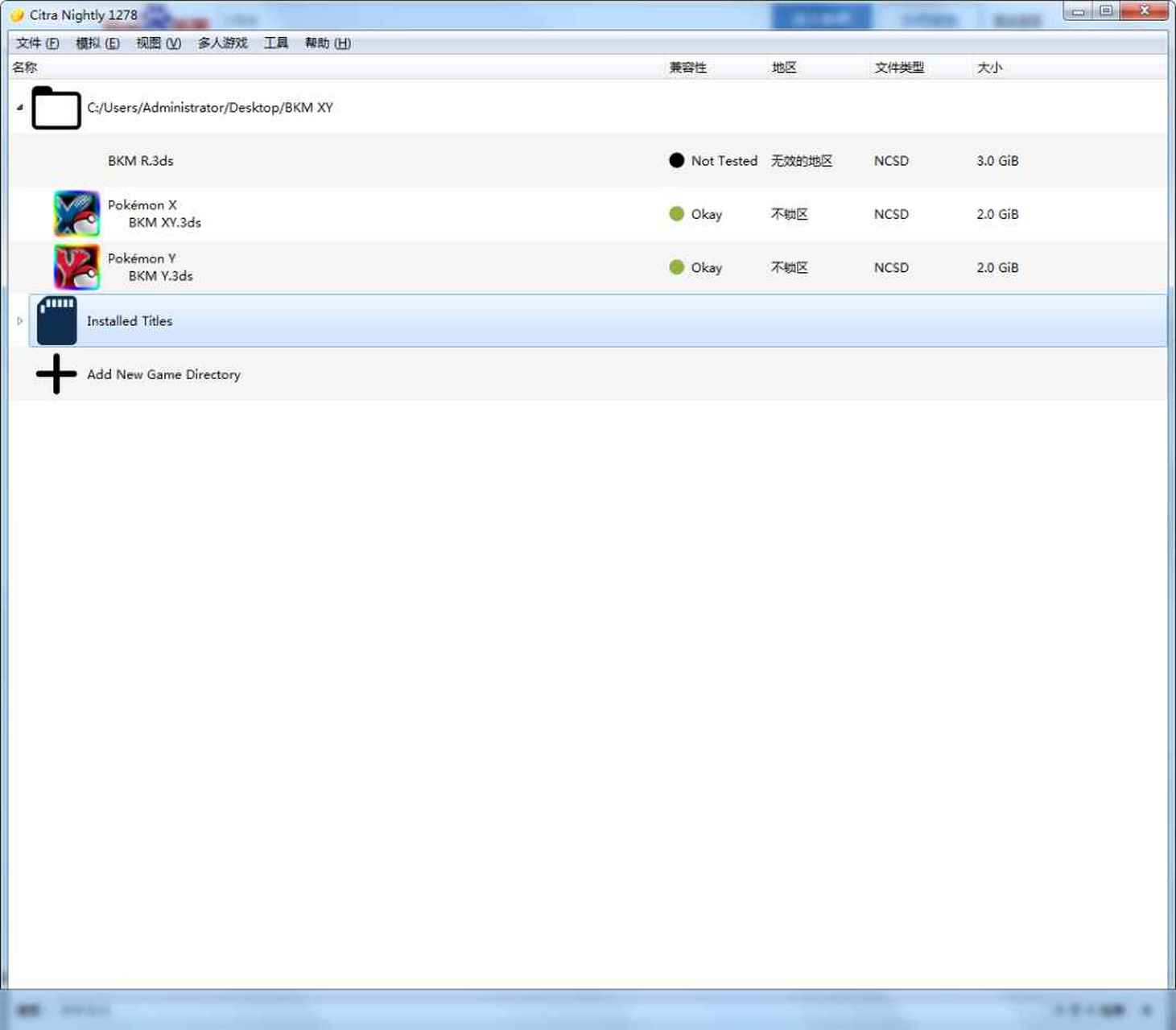Click the Pokémon Y game icon
Screen dimensions: 1176x1030
click(76, 266)
